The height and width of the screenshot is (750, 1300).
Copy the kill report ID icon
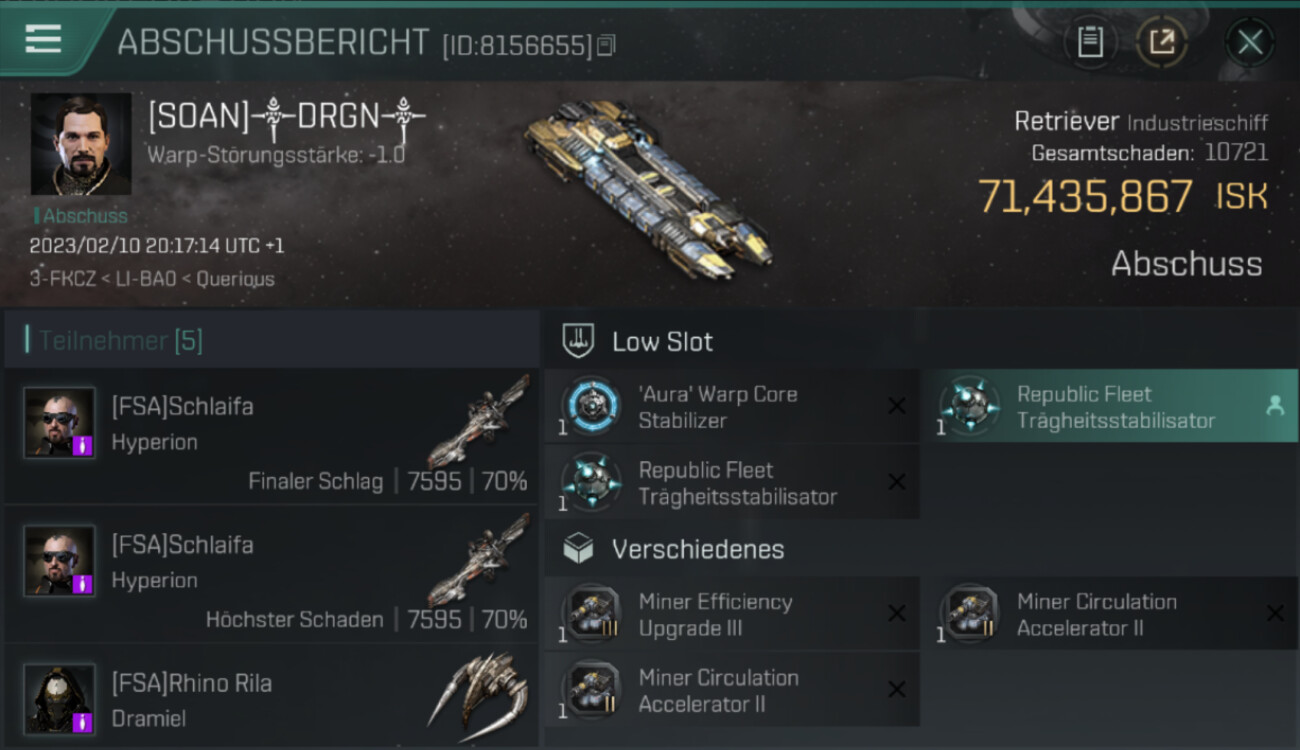(606, 45)
